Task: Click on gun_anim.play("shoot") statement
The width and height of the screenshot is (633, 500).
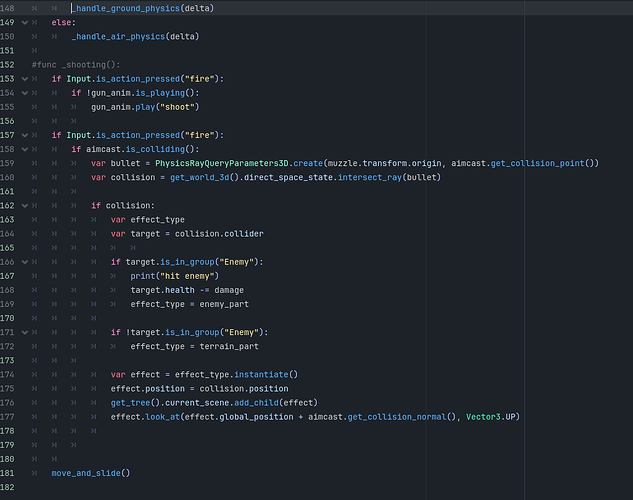Action: (145, 107)
